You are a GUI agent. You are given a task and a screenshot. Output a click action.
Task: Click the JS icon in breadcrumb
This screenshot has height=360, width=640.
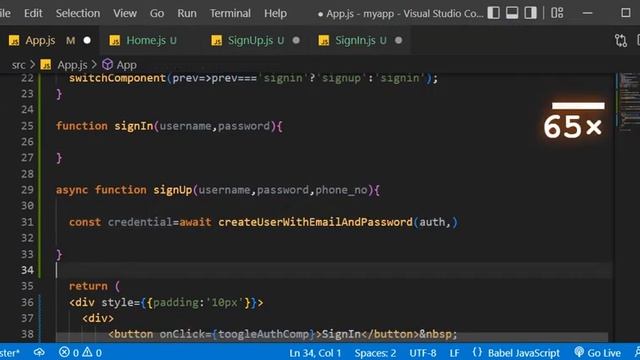pos(46,65)
